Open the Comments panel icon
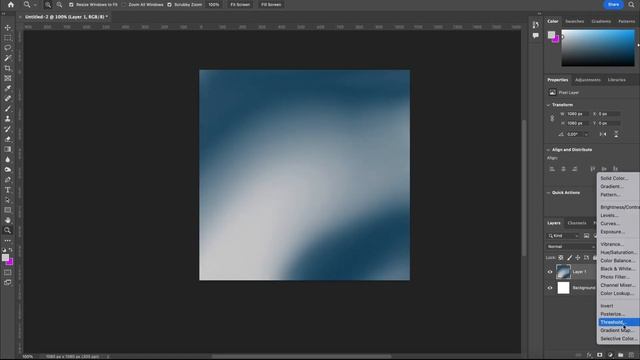 (x=536, y=36)
